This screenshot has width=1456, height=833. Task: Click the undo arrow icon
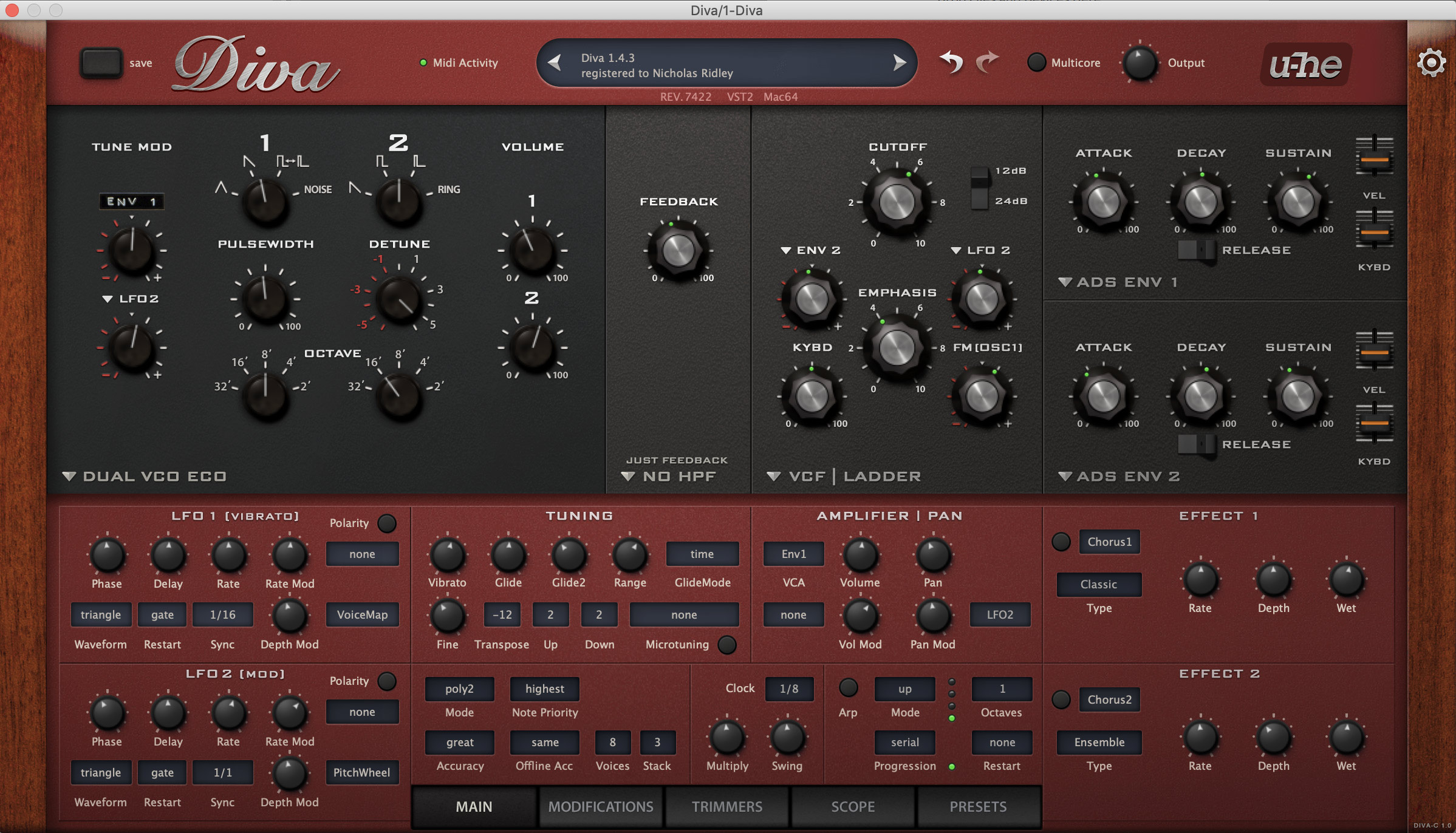951,62
